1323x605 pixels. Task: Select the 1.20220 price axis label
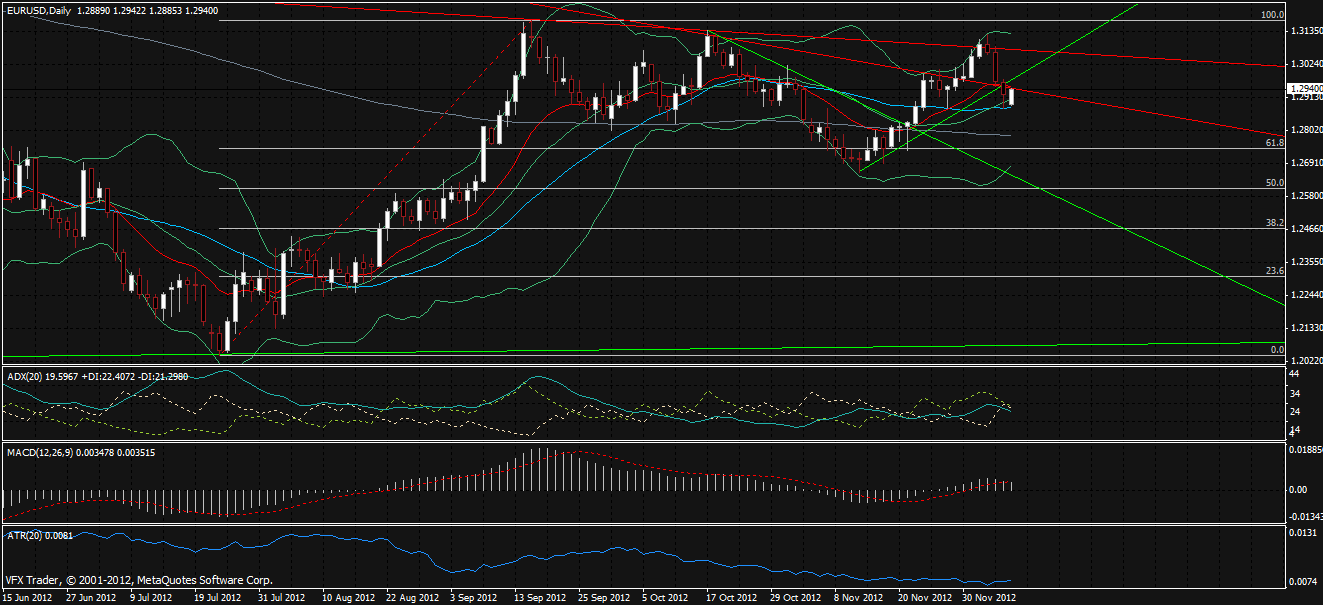tap(1303, 360)
